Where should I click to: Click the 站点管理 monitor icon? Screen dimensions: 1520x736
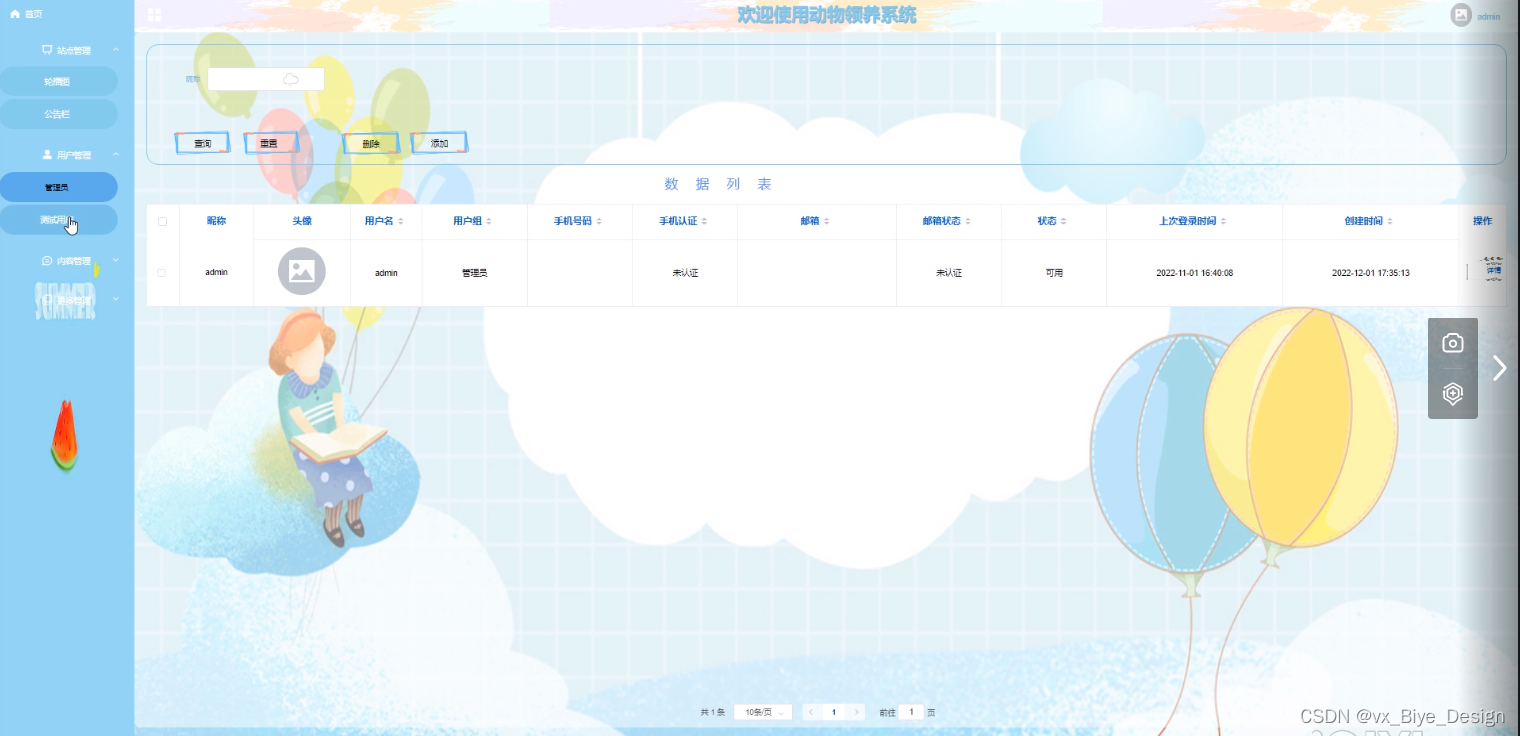pos(46,50)
